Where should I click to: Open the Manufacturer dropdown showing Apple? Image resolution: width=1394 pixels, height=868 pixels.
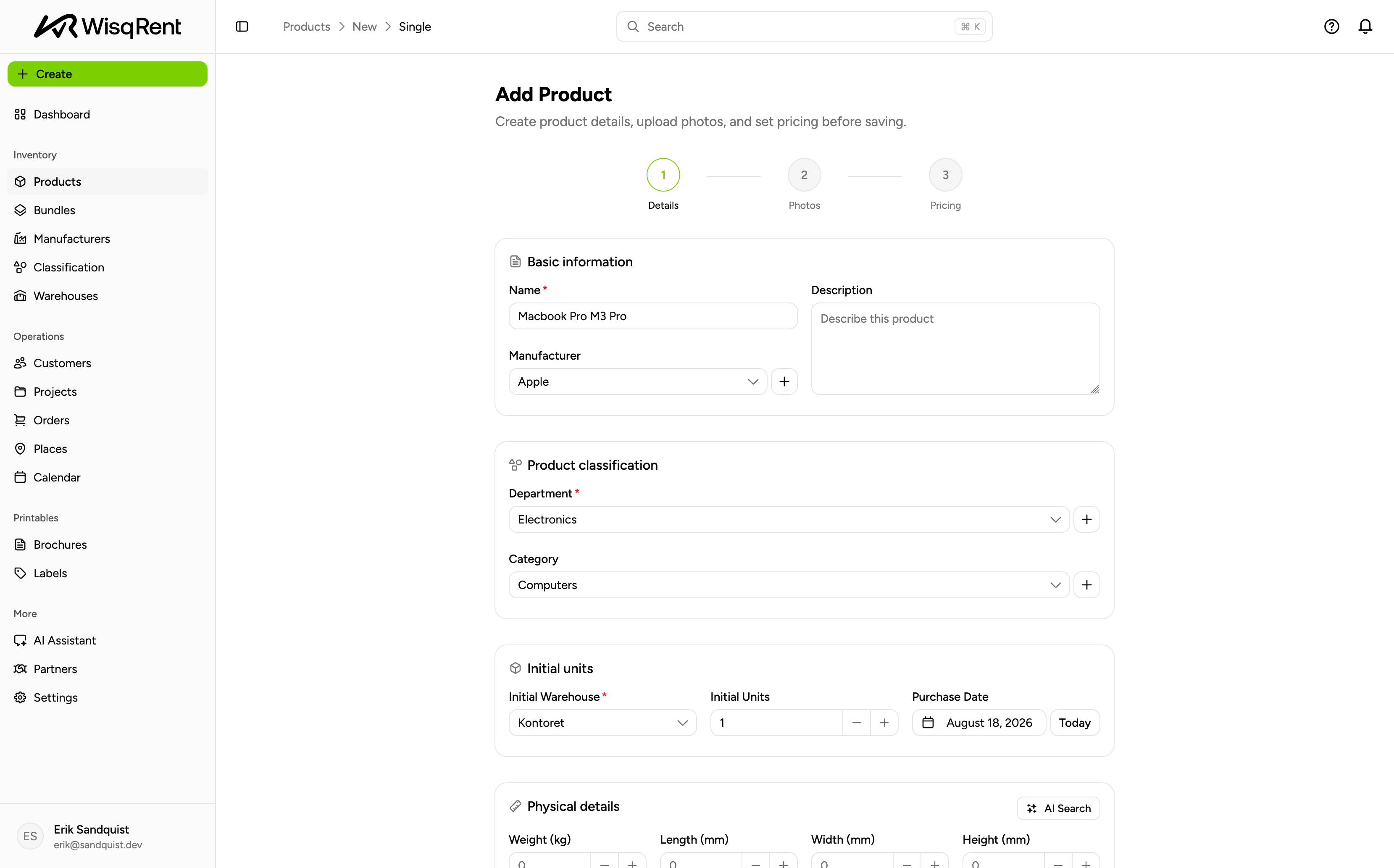(638, 382)
